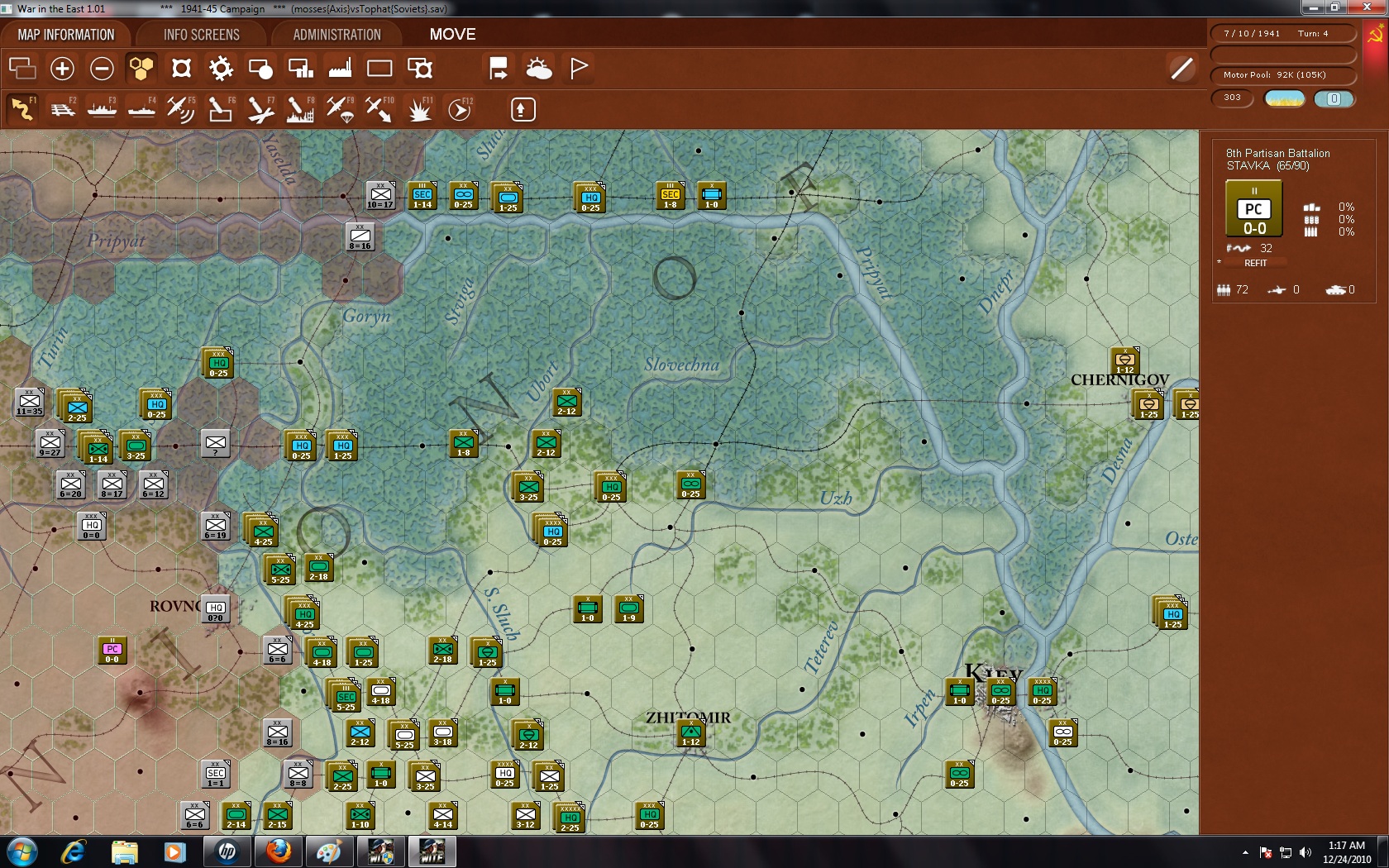Select the F11 explosion icon mode
Screen dimensions: 1389x868
click(419, 108)
